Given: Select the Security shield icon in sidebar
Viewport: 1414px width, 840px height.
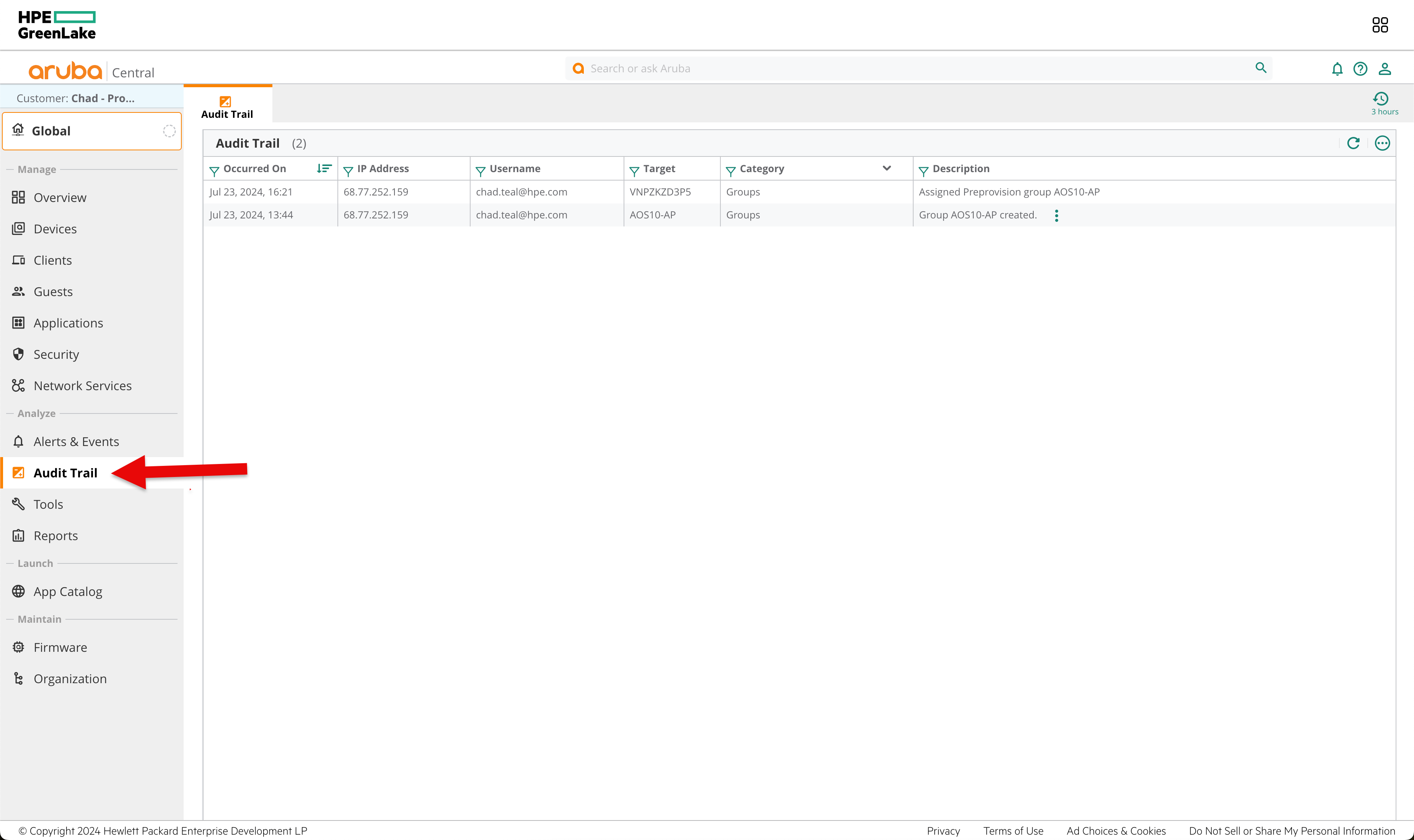Looking at the screenshot, I should (x=18, y=354).
